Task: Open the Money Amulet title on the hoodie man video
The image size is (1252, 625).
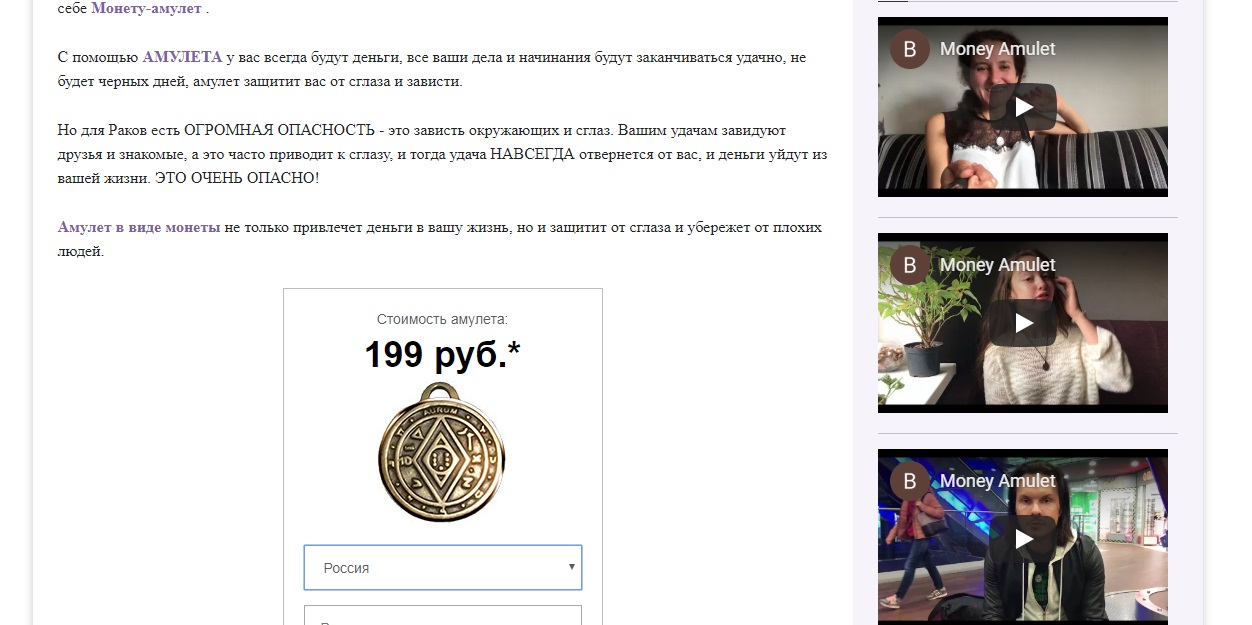Action: pos(997,481)
